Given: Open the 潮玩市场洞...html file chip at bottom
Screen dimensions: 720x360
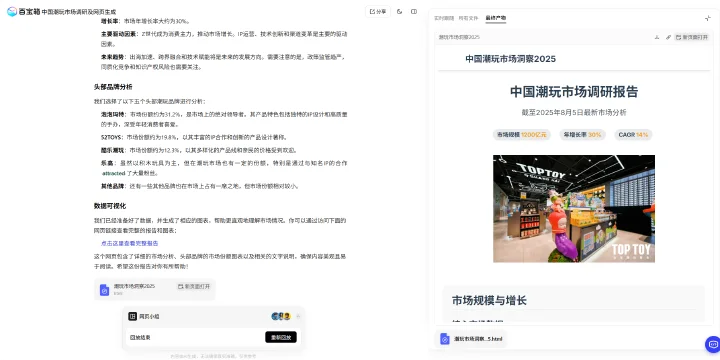Looking at the screenshot, I should pyautogui.click(x=471, y=339).
